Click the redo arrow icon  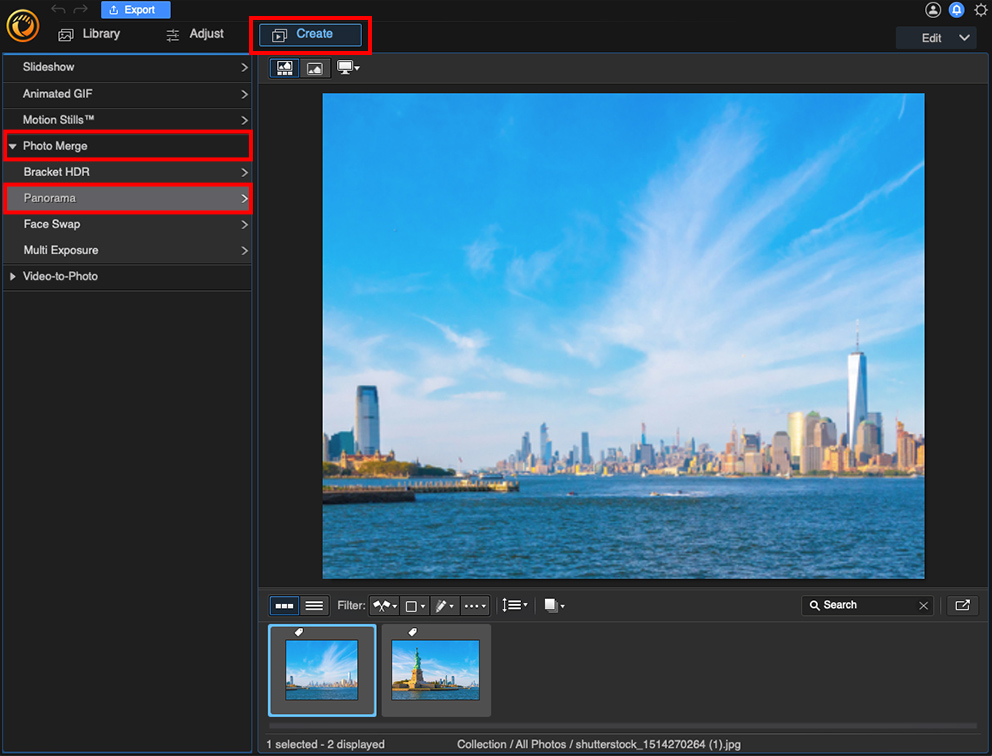click(81, 10)
